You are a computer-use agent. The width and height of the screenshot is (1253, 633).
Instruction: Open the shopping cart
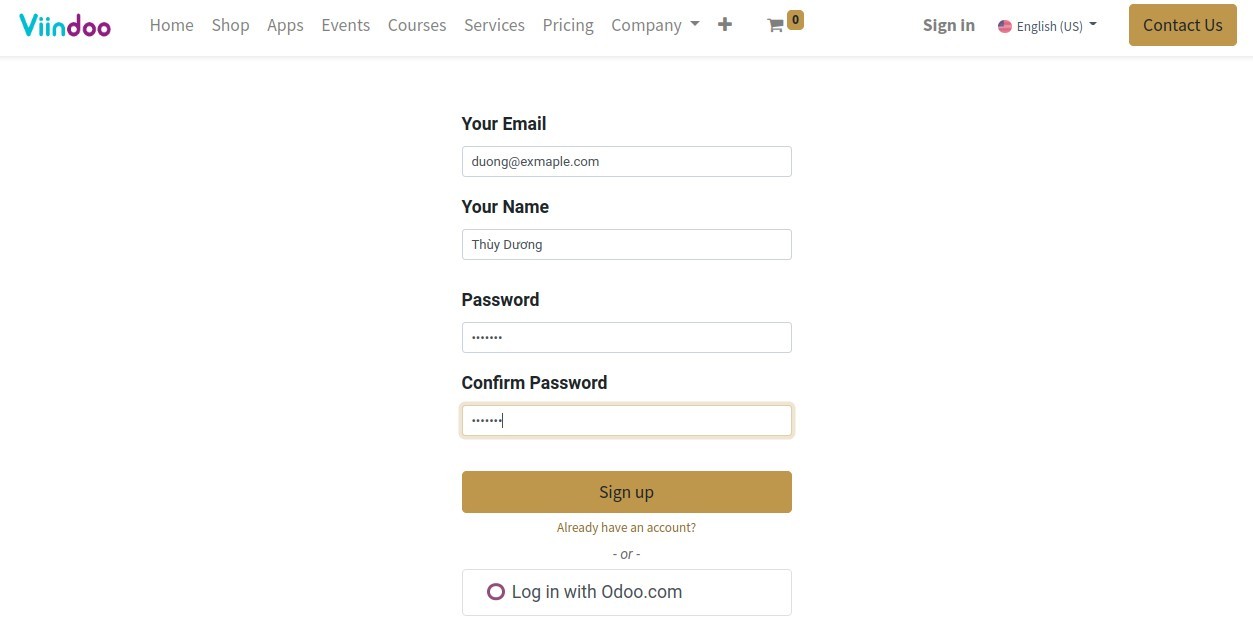pos(778,26)
